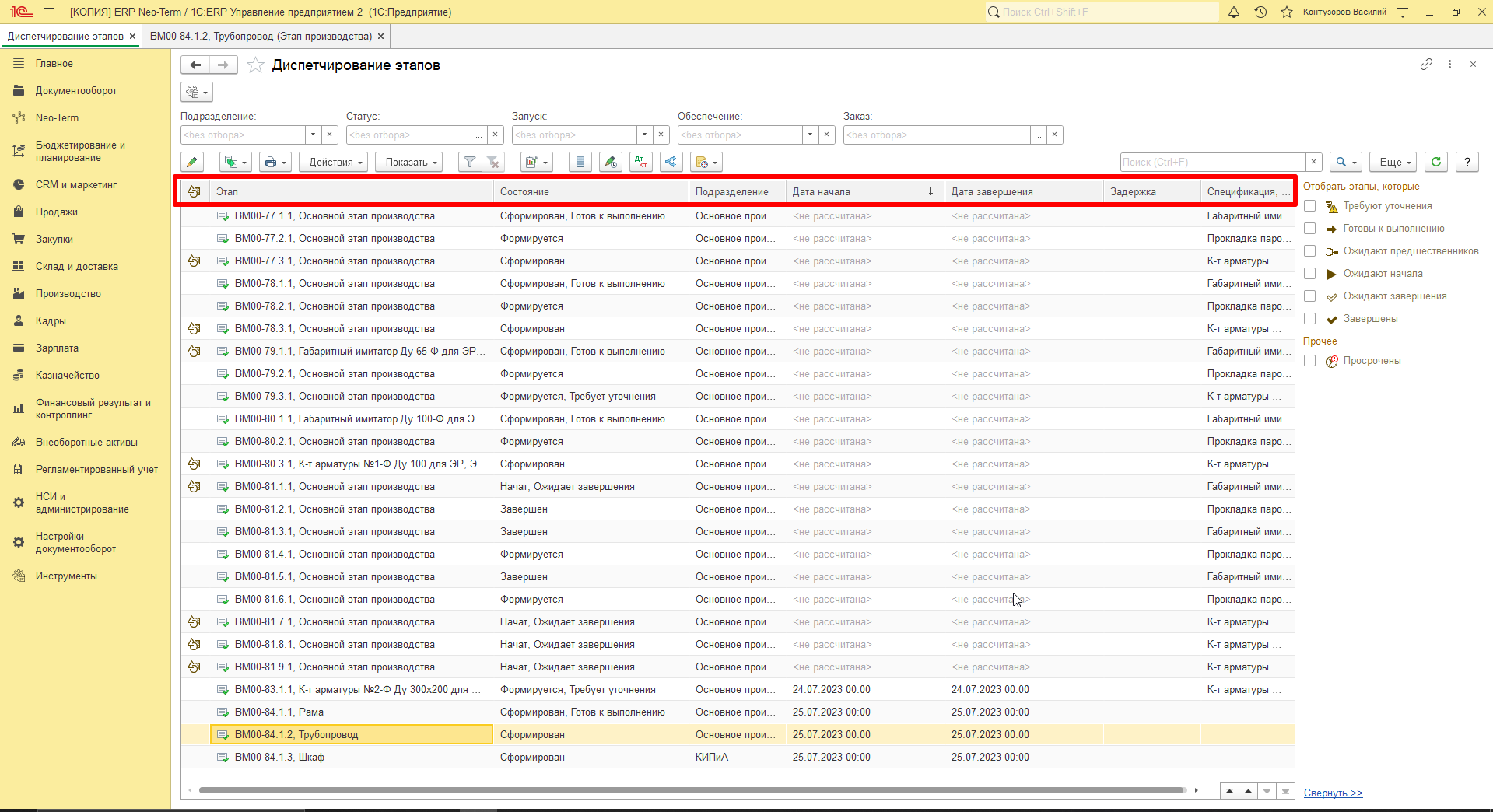Click the 'Свернуть >>' link

[1334, 793]
